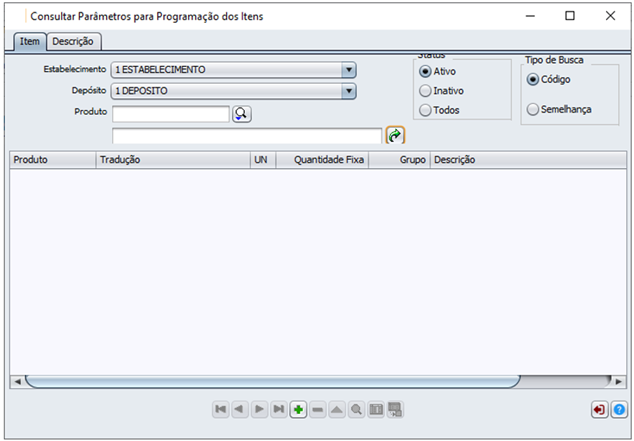Click the remove record minus icon
This screenshot has width=634, height=441.
tap(317, 410)
